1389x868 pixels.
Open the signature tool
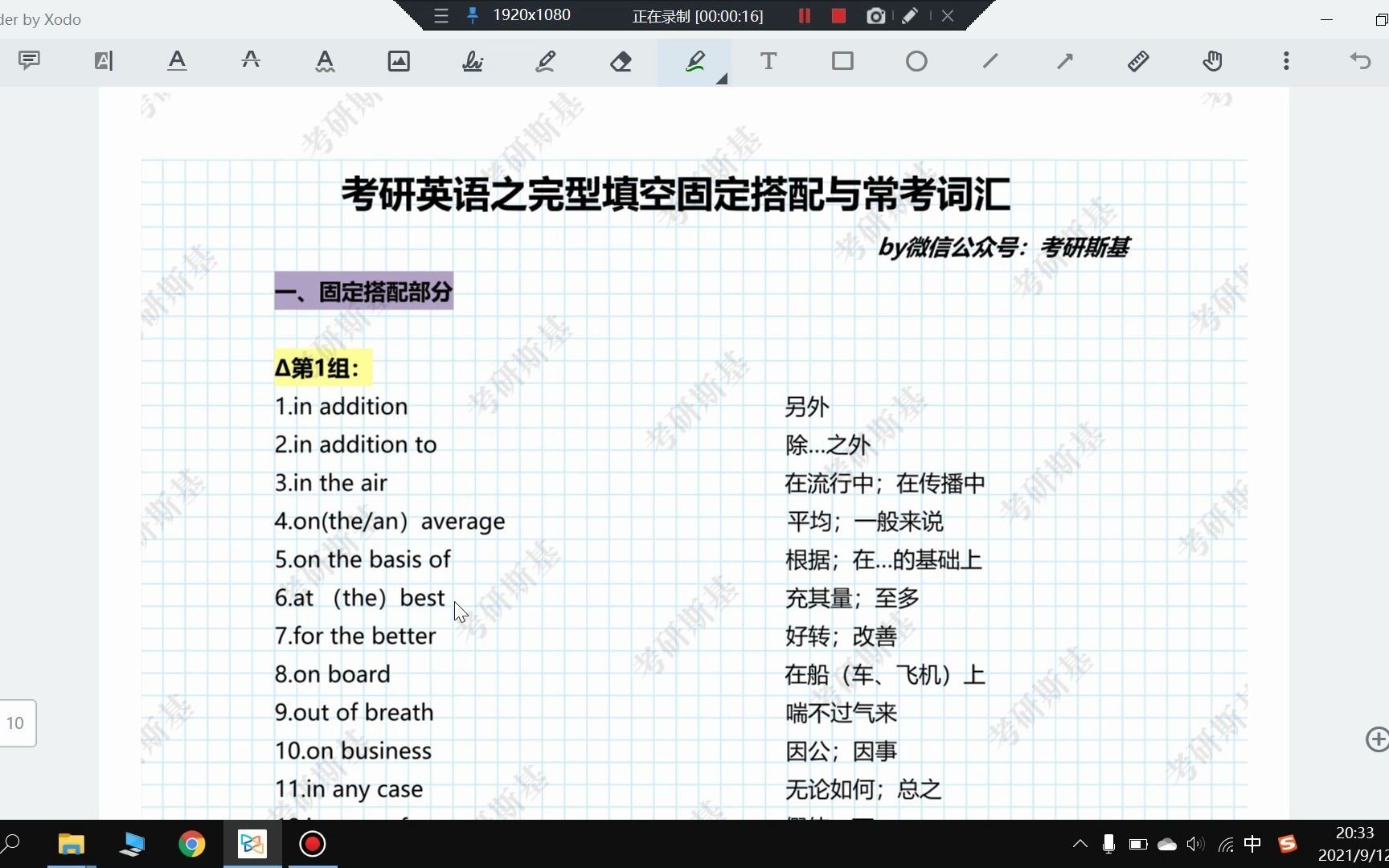tap(473, 61)
